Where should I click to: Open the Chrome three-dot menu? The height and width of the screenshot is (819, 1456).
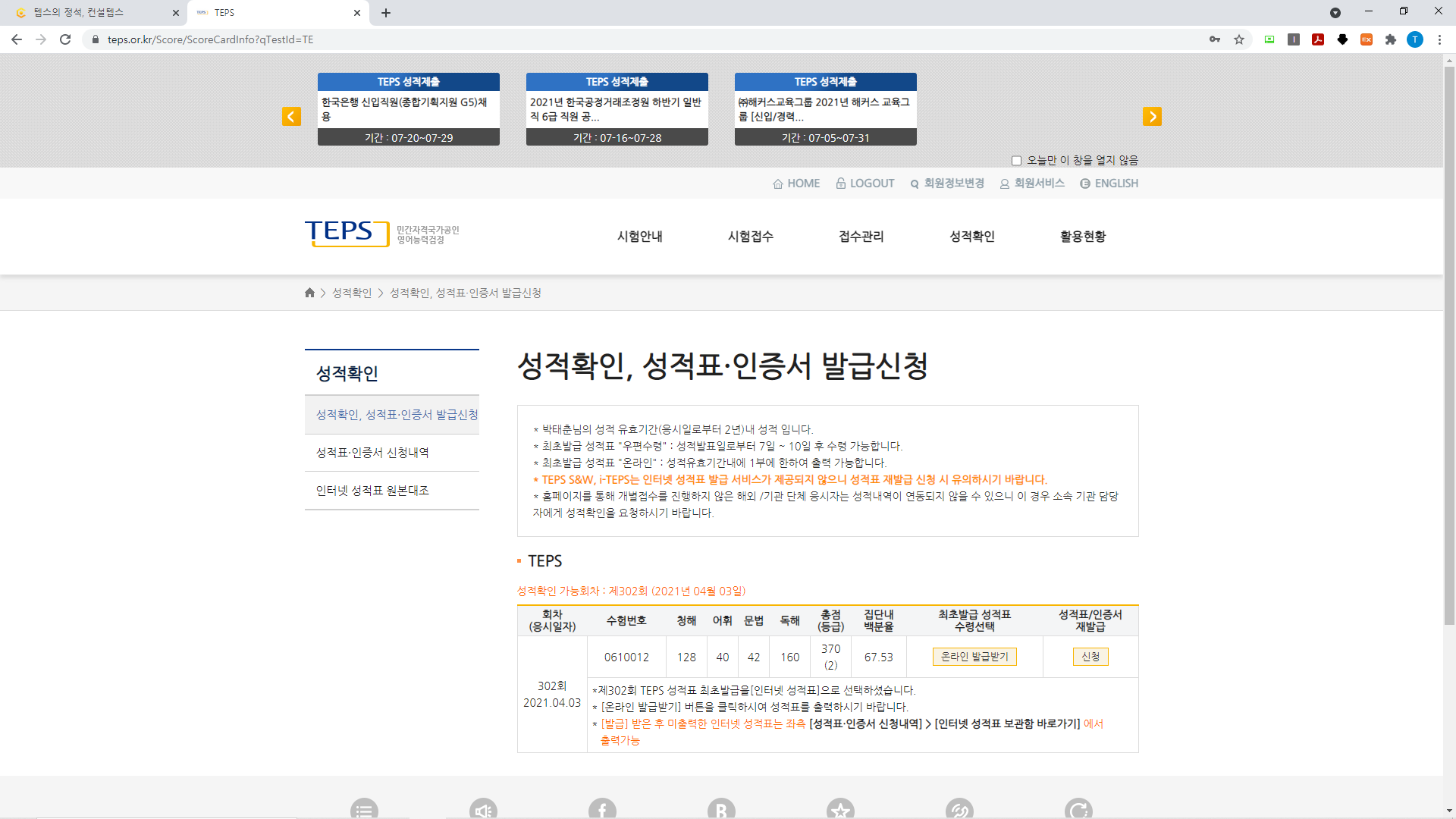pyautogui.click(x=1439, y=39)
